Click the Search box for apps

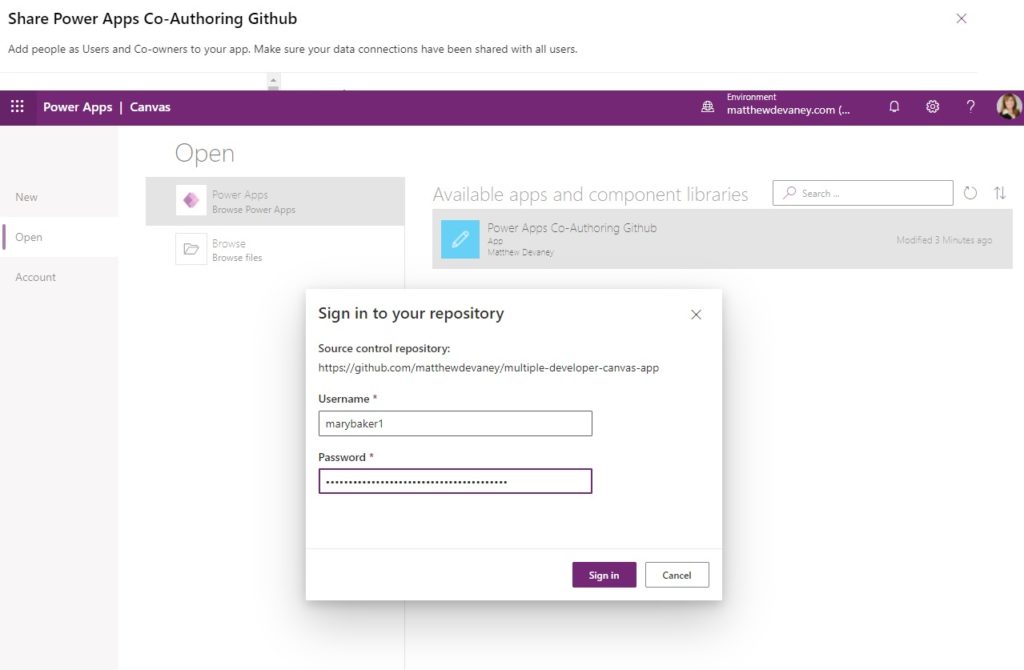pyautogui.click(x=862, y=192)
